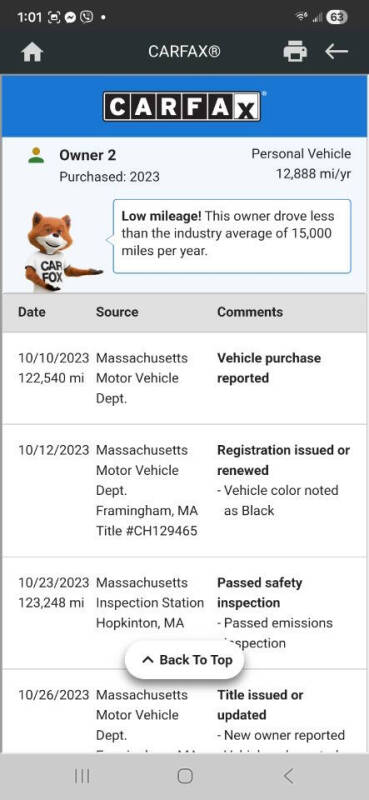Go back using header arrow icon
Image resolution: width=369 pixels, height=800 pixels.
point(336,52)
